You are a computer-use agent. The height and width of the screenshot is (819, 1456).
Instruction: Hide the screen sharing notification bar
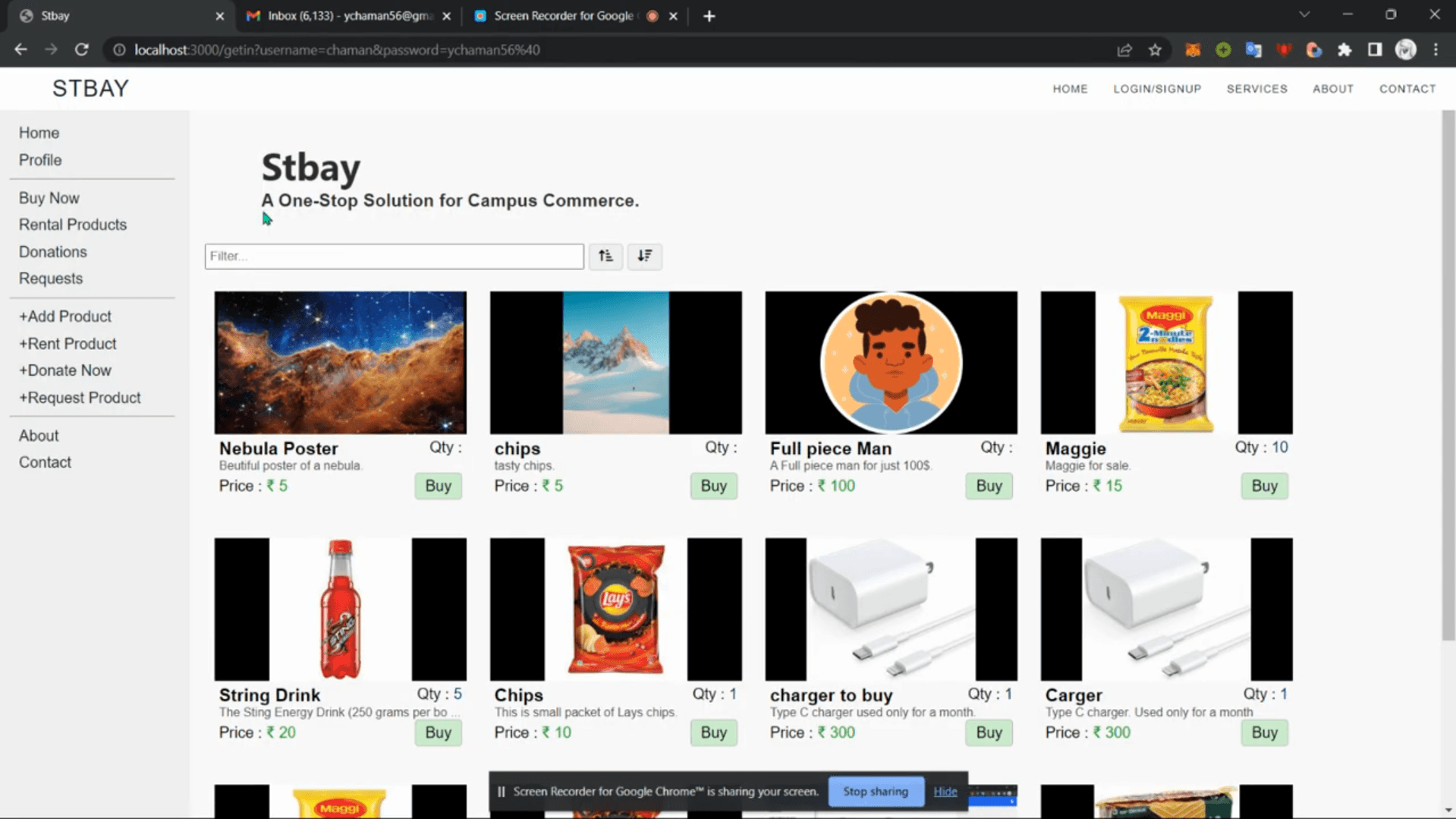point(945,792)
